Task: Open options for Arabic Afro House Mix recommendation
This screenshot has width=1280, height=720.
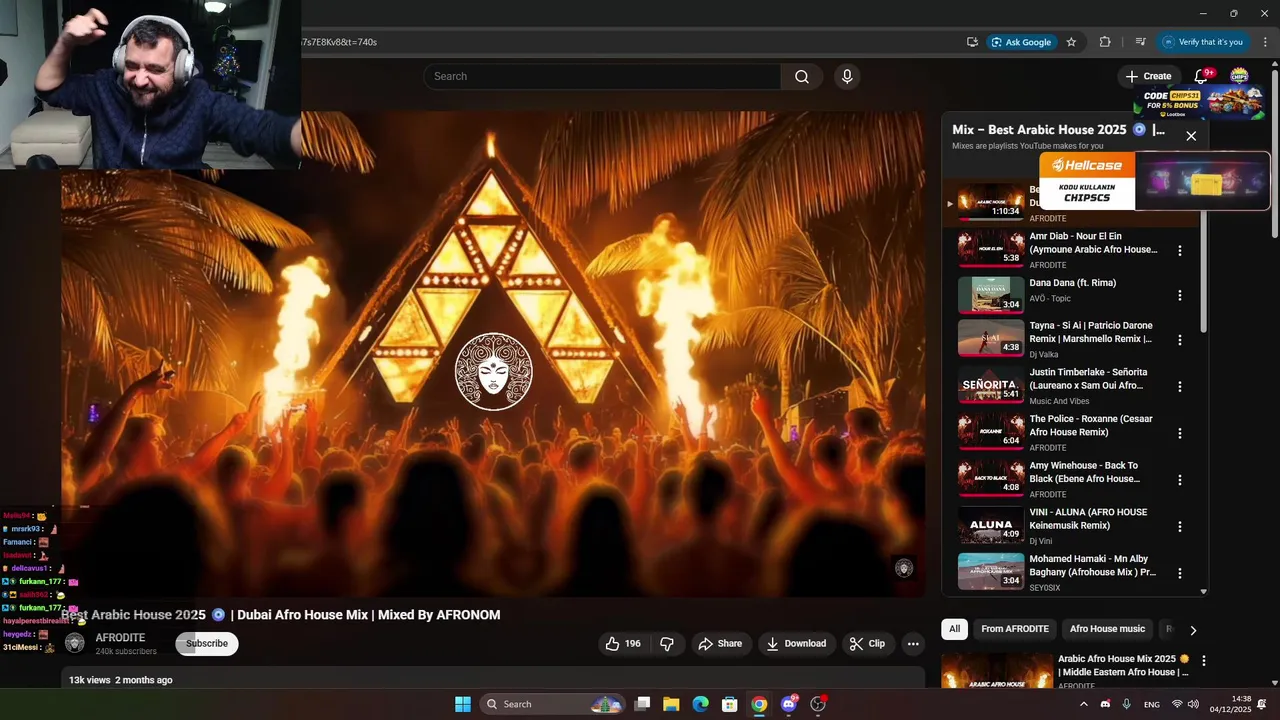Action: (x=1204, y=661)
